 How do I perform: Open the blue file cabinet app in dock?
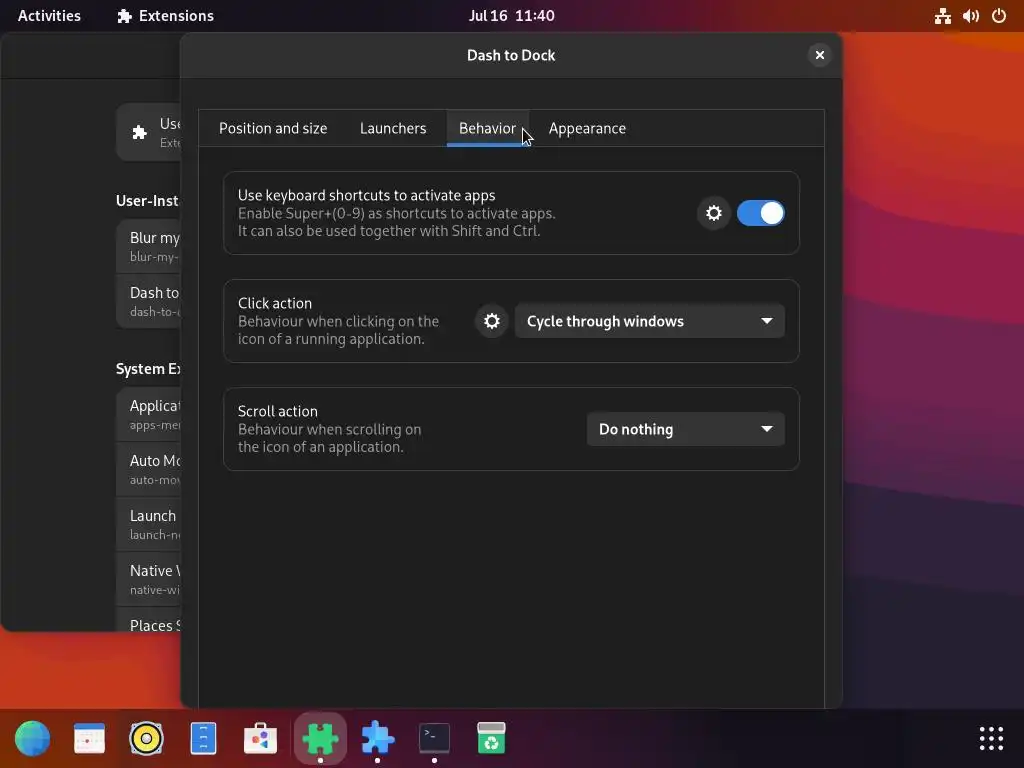(x=203, y=739)
